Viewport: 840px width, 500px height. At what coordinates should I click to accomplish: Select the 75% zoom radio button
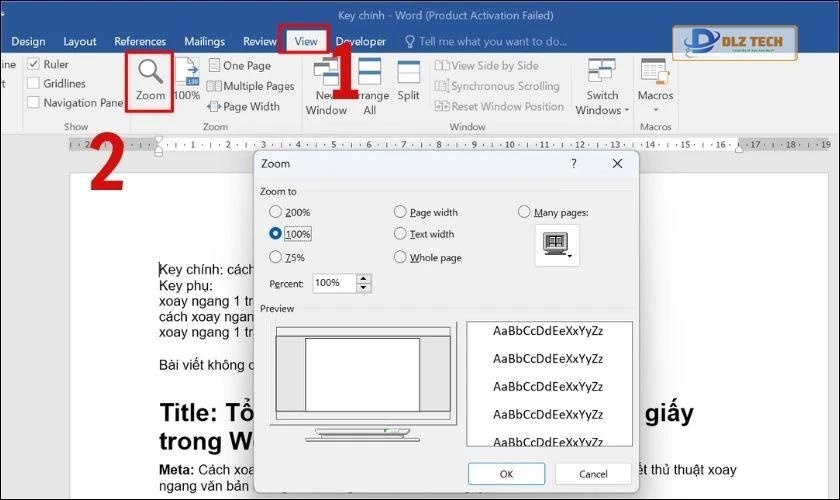click(x=275, y=257)
